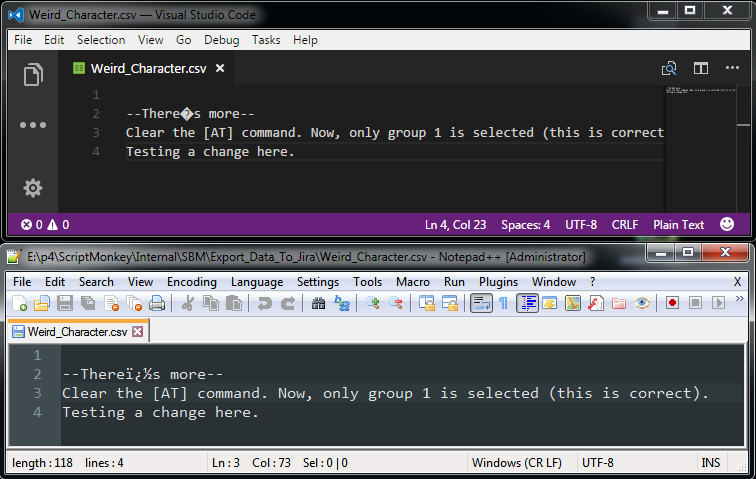Select the Weird_Character.csv tab in VS Code
This screenshot has width=756, height=479.
(x=148, y=68)
